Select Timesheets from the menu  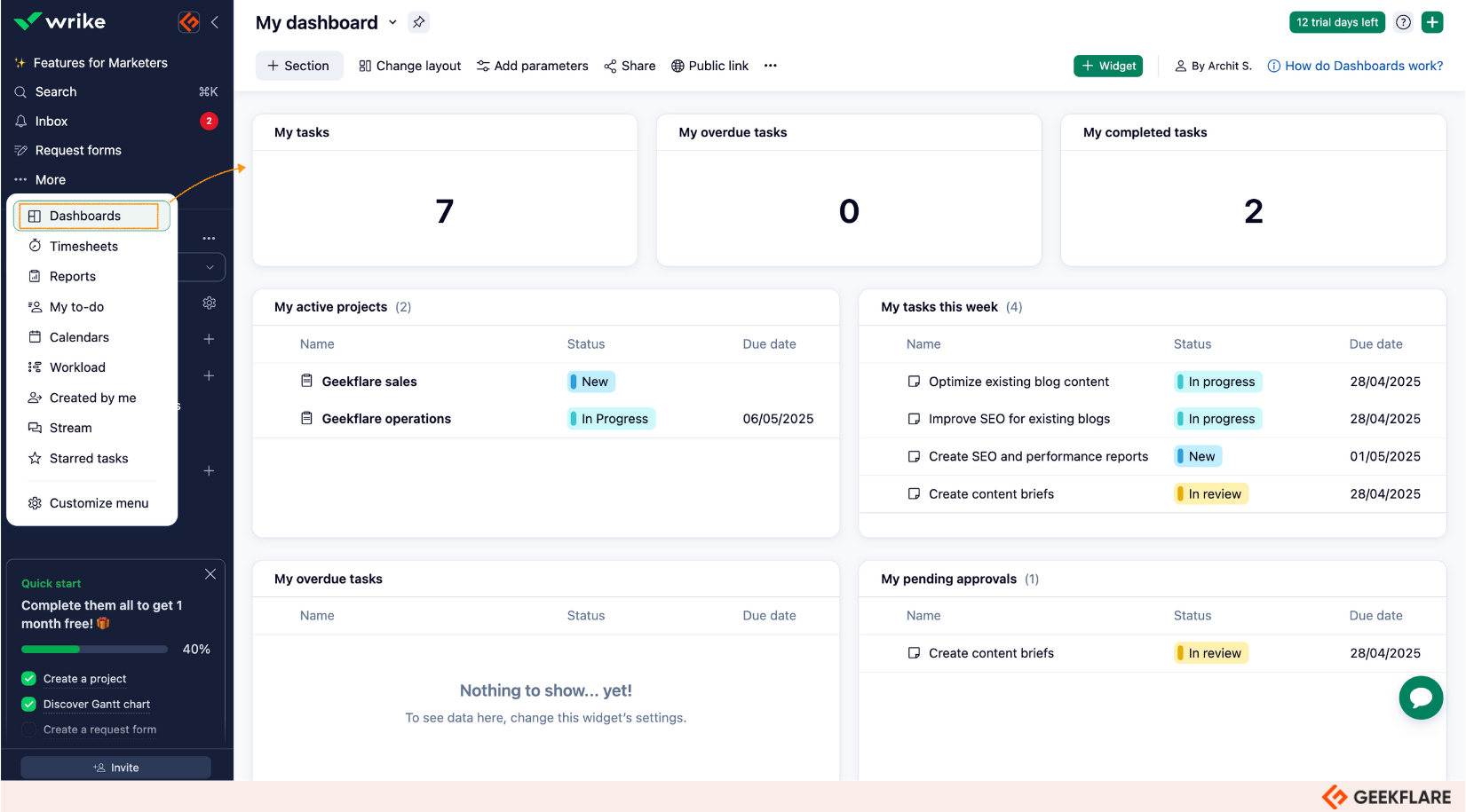tap(83, 246)
